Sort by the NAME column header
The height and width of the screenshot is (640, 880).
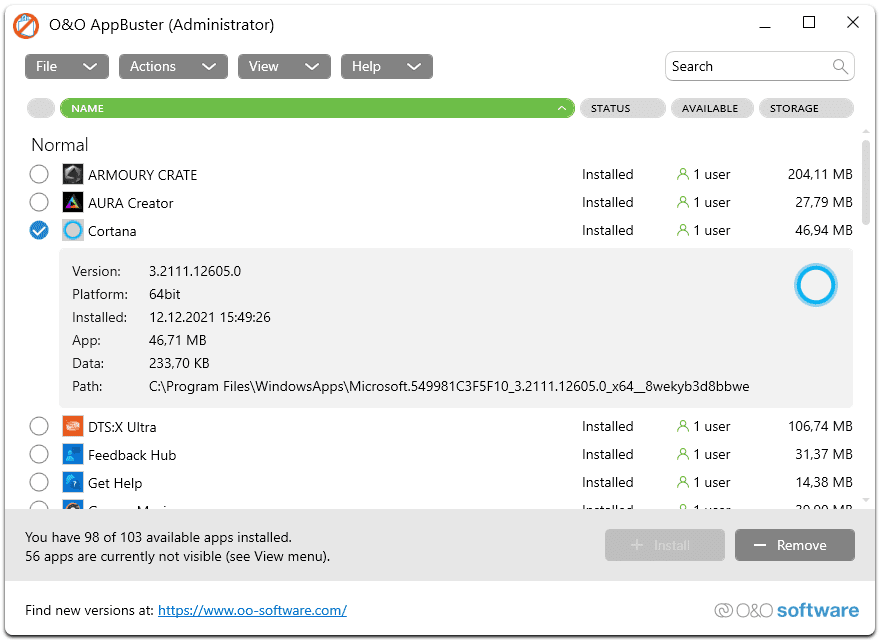[316, 108]
